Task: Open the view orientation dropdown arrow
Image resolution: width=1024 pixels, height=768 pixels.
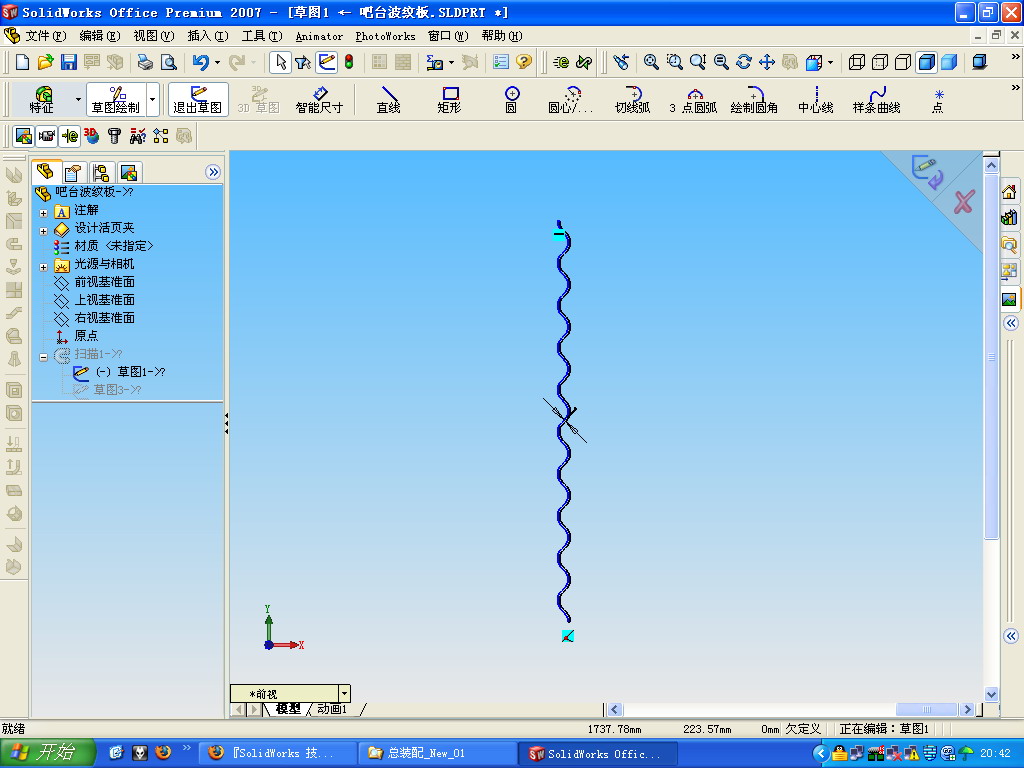Action: [830, 63]
